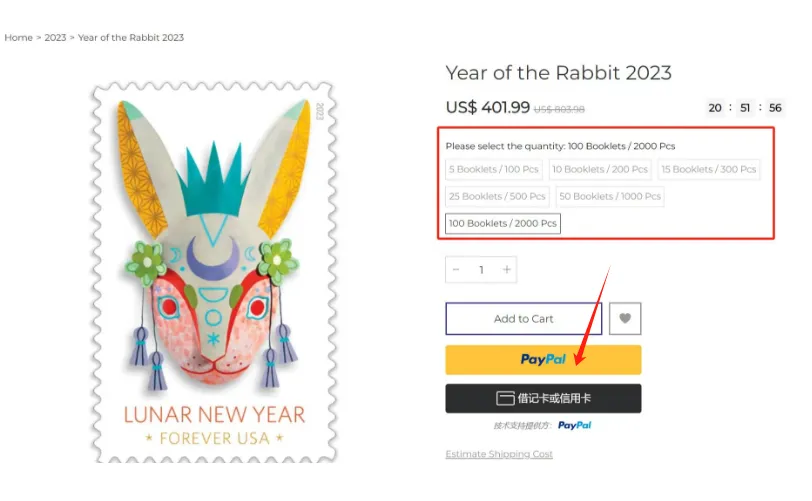
Task: Select 5 Booklets / 100 Pcs option
Action: pos(494,169)
